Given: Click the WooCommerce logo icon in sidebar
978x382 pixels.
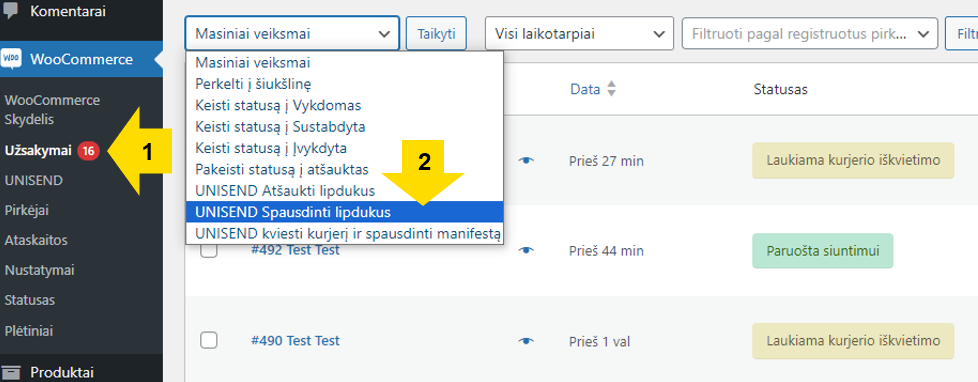Looking at the screenshot, I should point(11,60).
